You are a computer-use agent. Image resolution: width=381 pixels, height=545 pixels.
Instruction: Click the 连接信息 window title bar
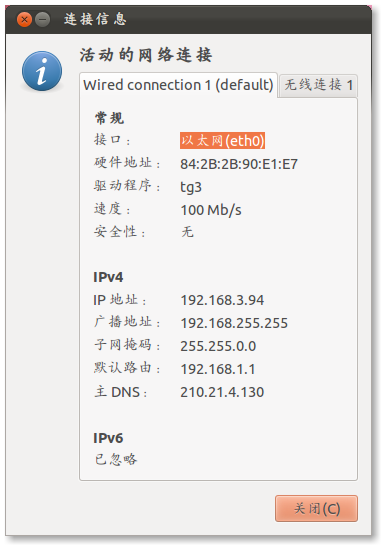[x=188, y=19]
